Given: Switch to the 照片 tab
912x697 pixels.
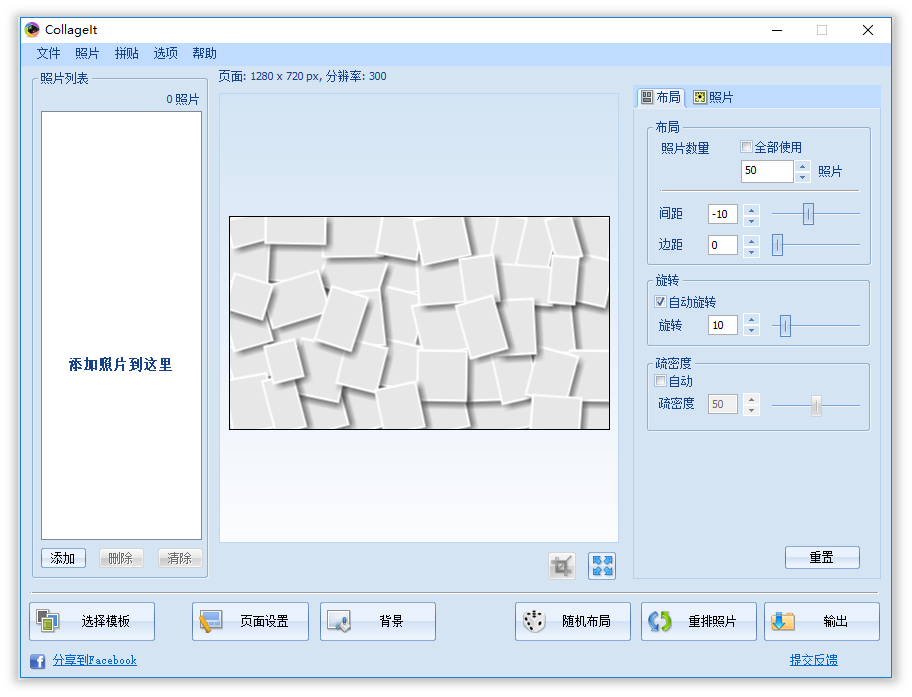Looking at the screenshot, I should tap(713, 97).
